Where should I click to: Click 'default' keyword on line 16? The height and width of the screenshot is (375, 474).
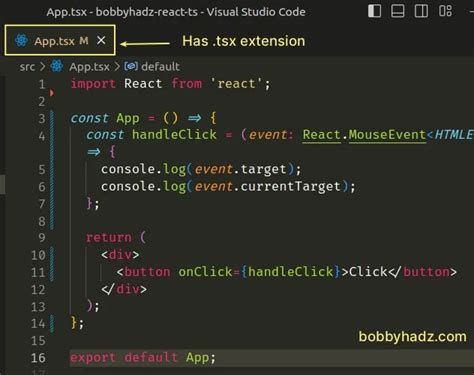151,357
